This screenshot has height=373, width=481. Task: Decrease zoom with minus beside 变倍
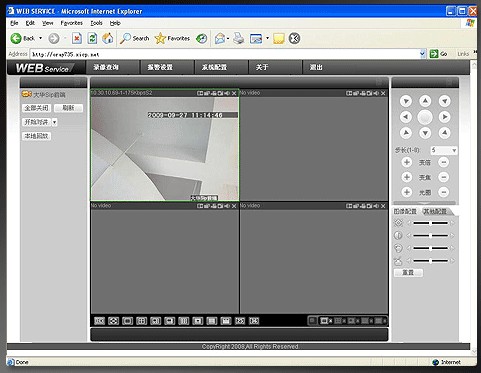[x=444, y=162]
